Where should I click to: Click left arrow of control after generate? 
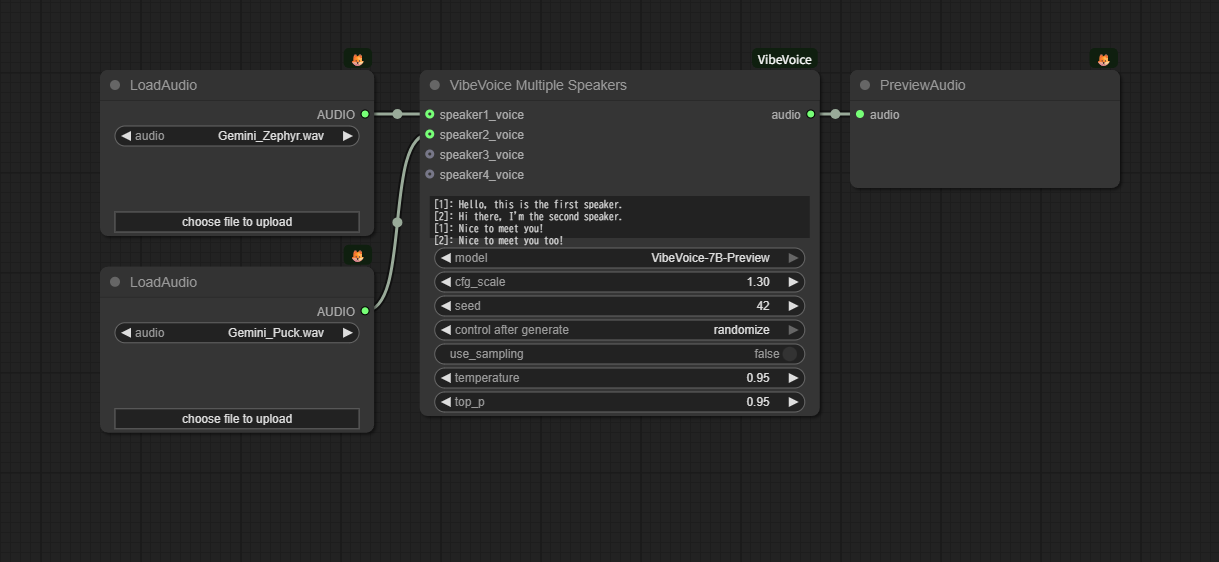[x=446, y=330]
